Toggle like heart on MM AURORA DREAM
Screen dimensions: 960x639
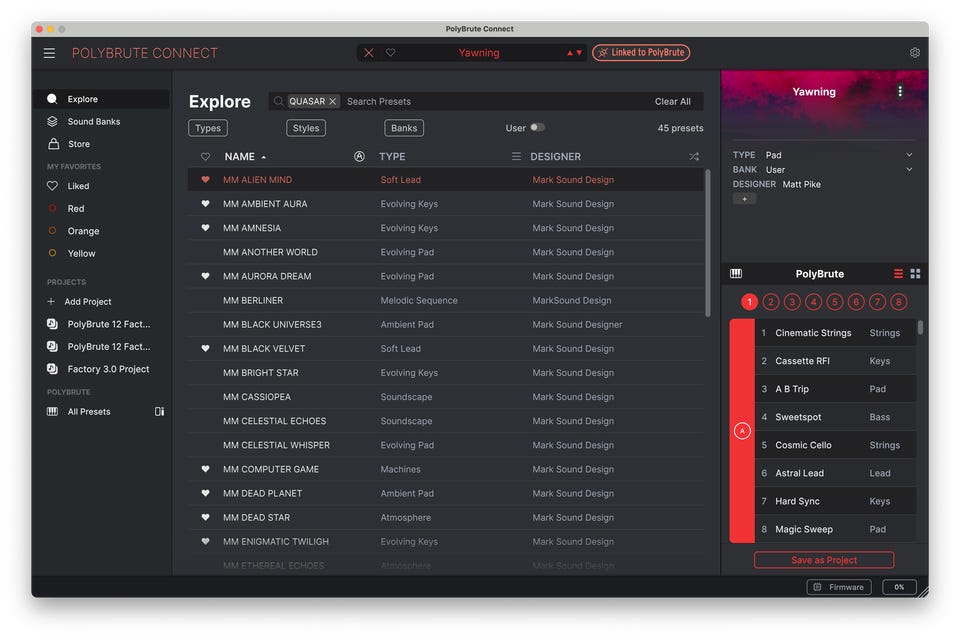206,276
